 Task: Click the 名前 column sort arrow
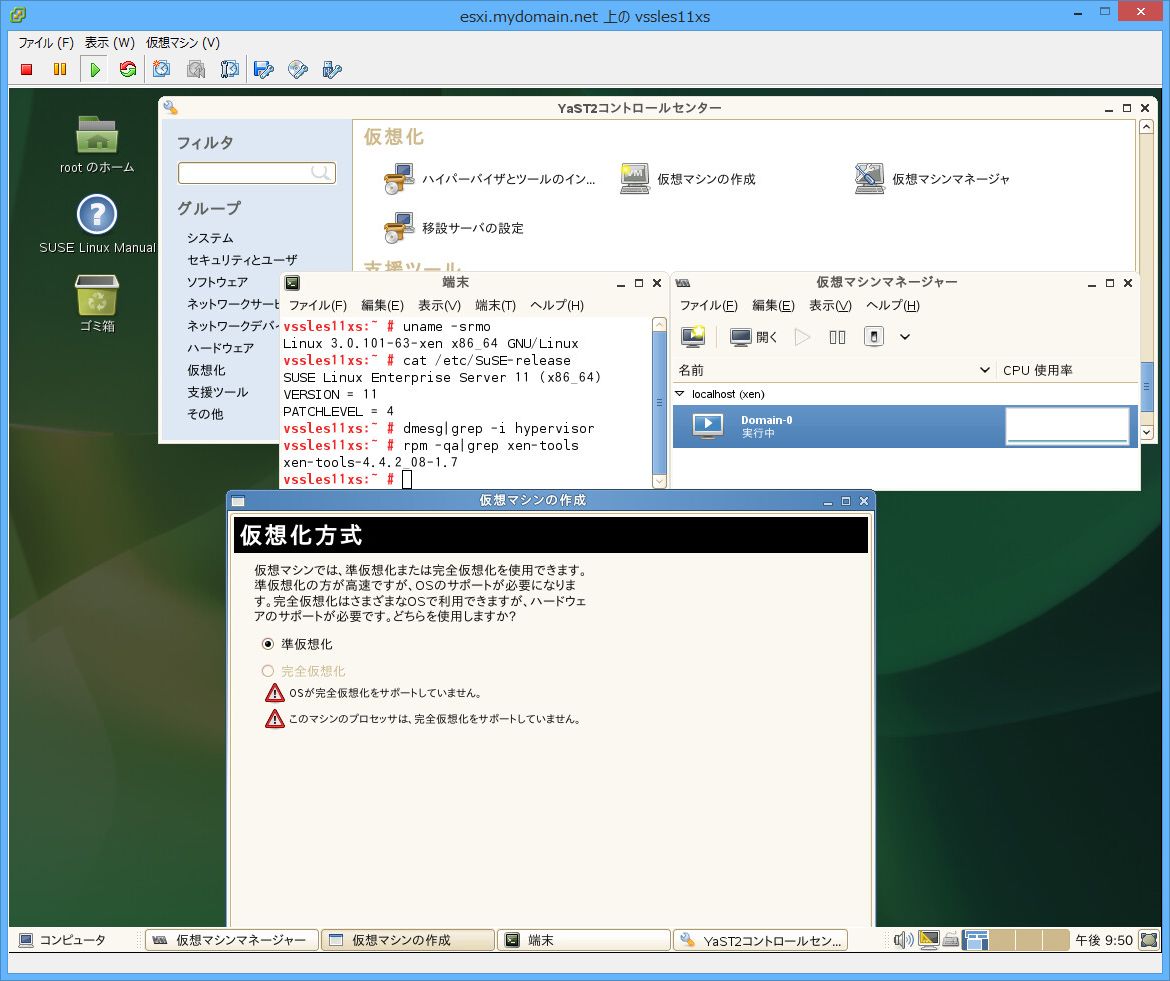point(984,370)
